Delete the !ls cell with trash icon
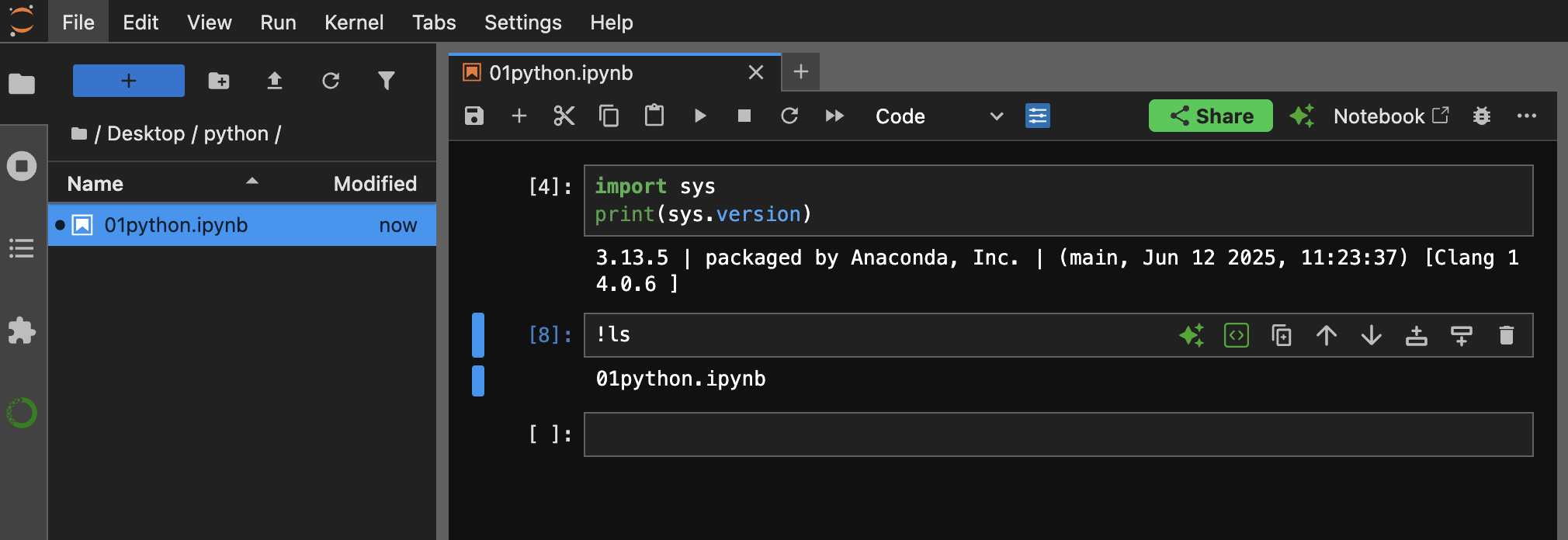 click(x=1507, y=335)
